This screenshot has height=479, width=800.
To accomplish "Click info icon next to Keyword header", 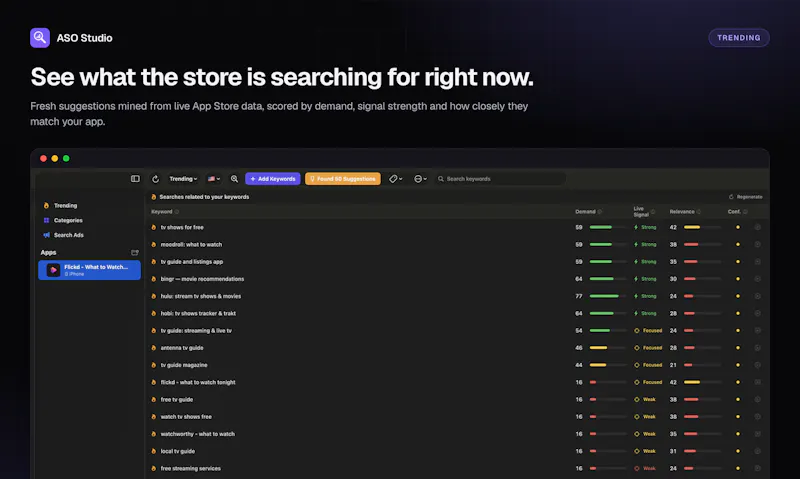I will 177,212.
